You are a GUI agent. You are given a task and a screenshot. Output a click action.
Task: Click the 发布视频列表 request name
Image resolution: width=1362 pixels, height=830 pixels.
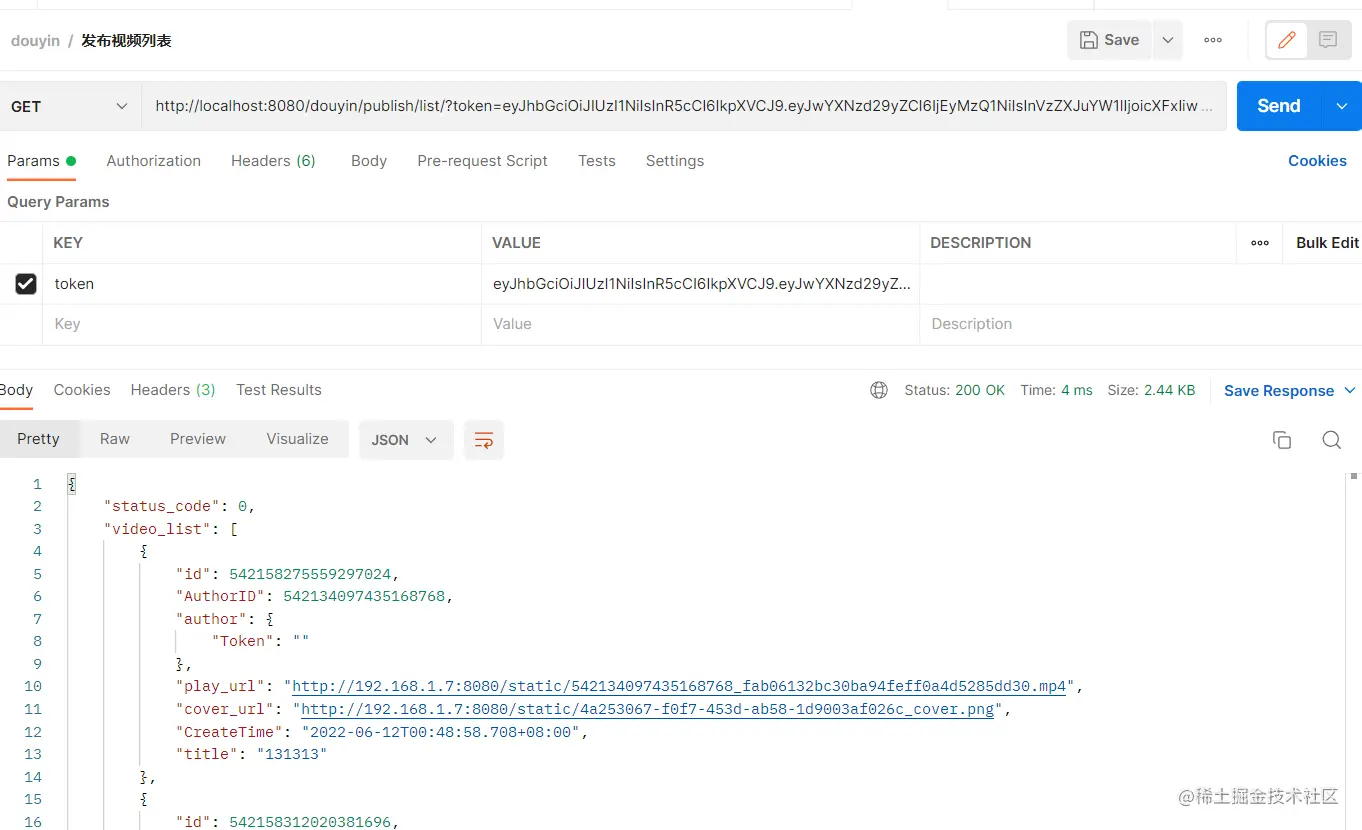[x=126, y=41]
